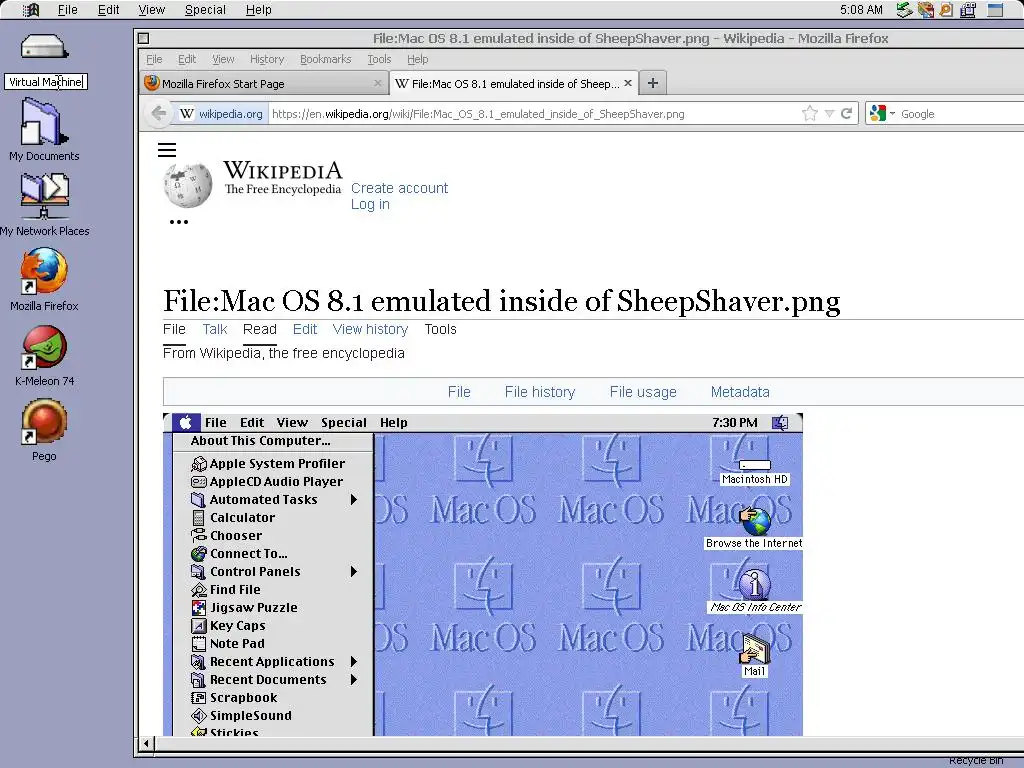Viewport: 1024px width, 768px height.
Task: Close the File:Mac OS 8.1 tab
Action: 628,83
